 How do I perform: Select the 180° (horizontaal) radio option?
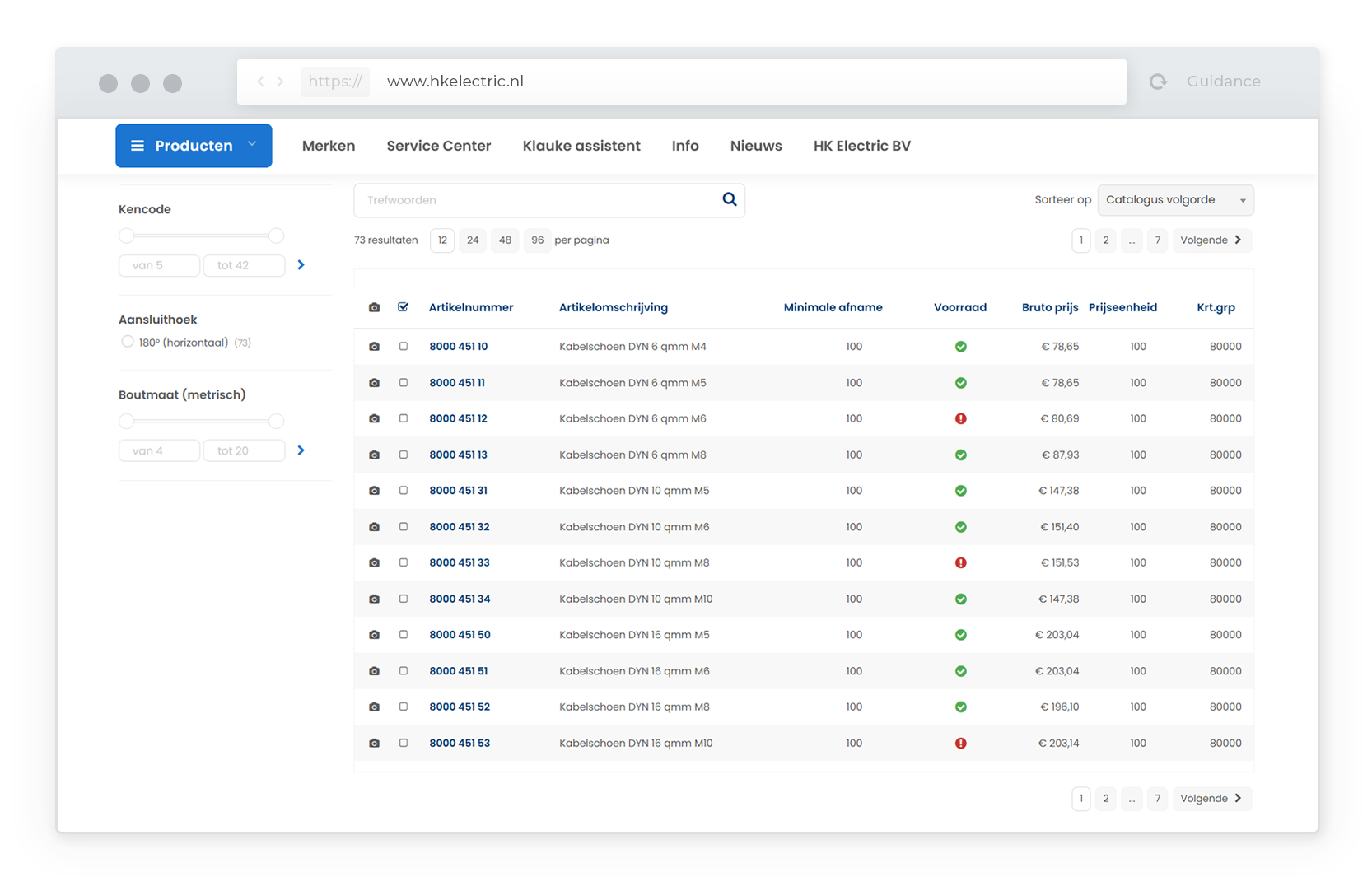coord(127,342)
